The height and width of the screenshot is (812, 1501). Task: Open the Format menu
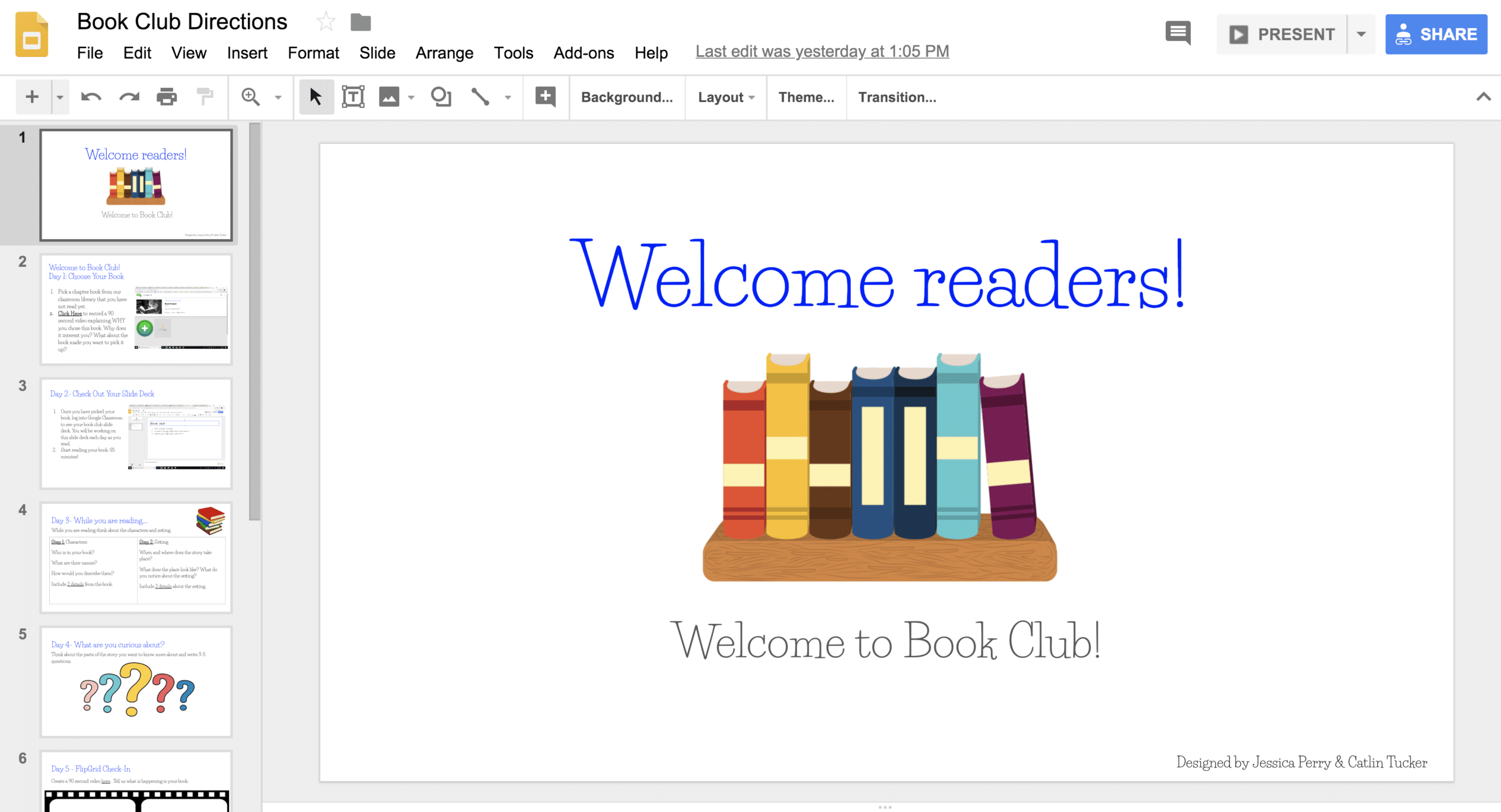point(314,53)
